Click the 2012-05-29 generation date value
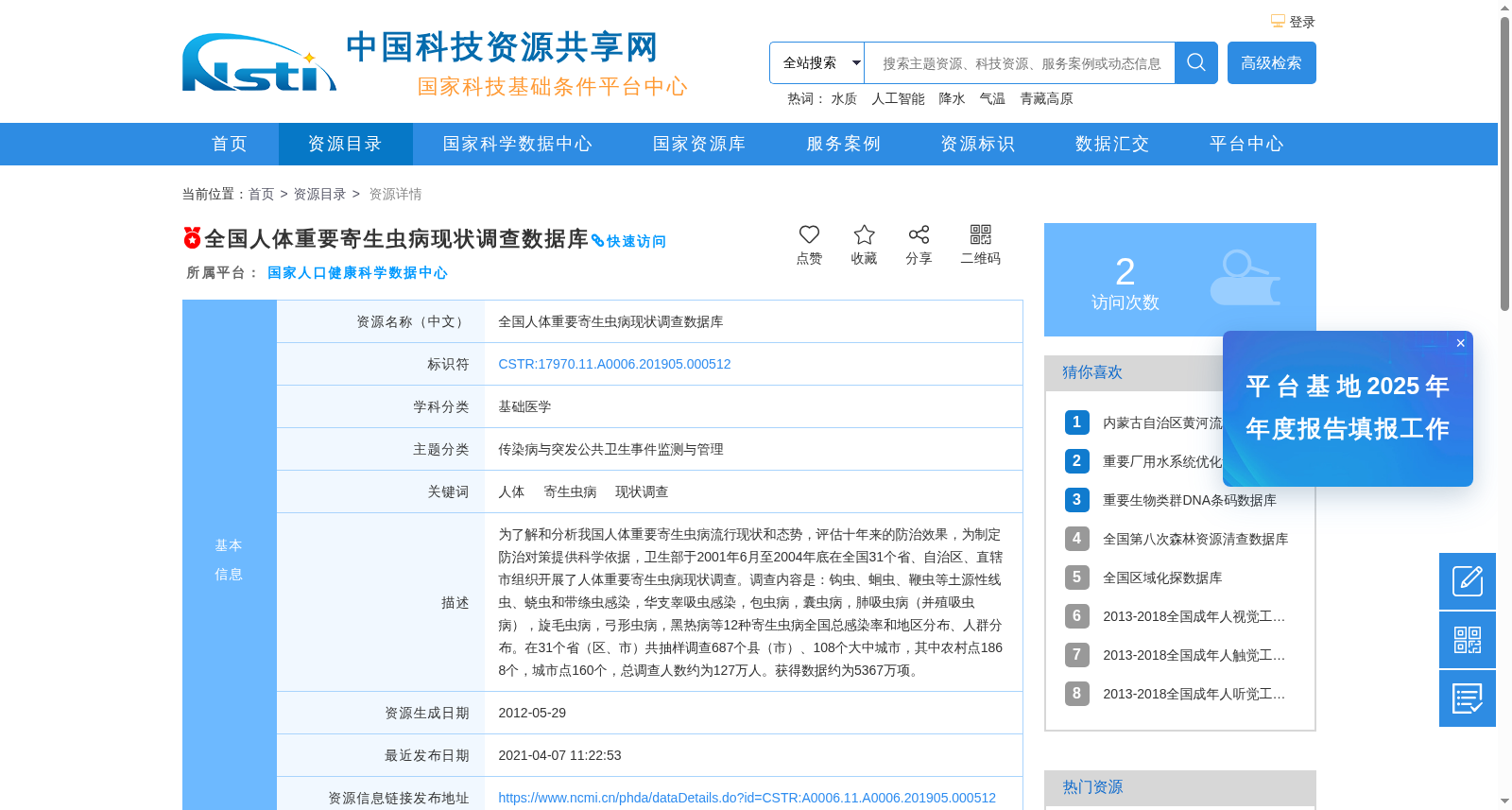 [x=532, y=713]
